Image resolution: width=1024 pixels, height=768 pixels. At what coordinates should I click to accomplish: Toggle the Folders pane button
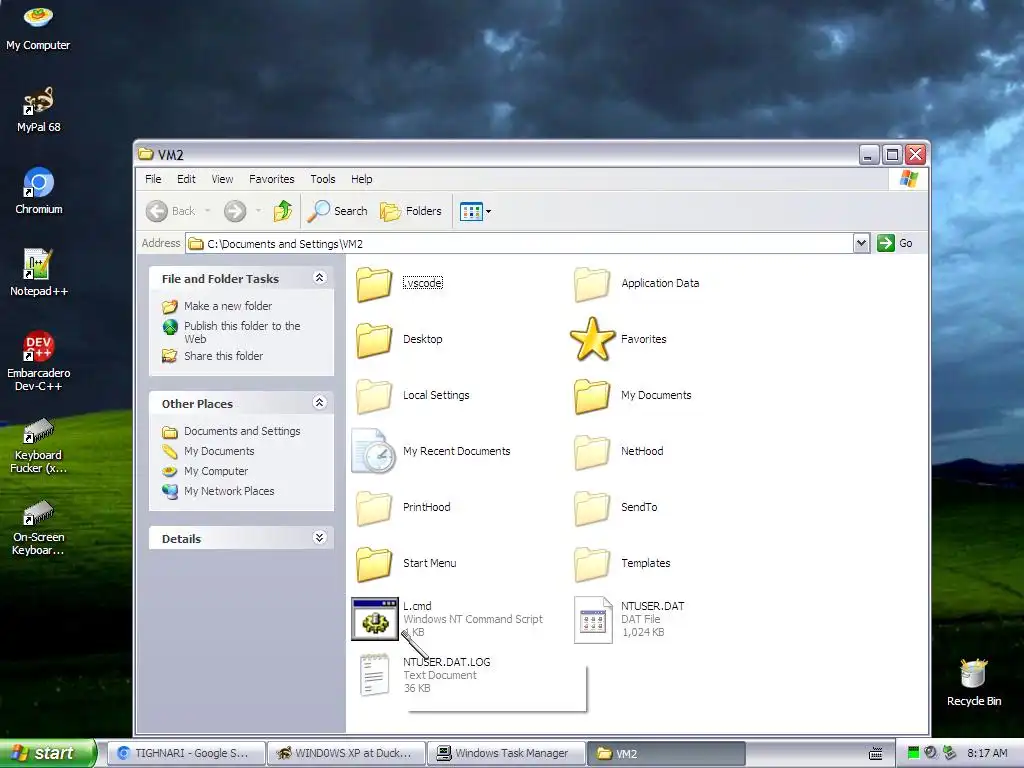[x=411, y=211]
